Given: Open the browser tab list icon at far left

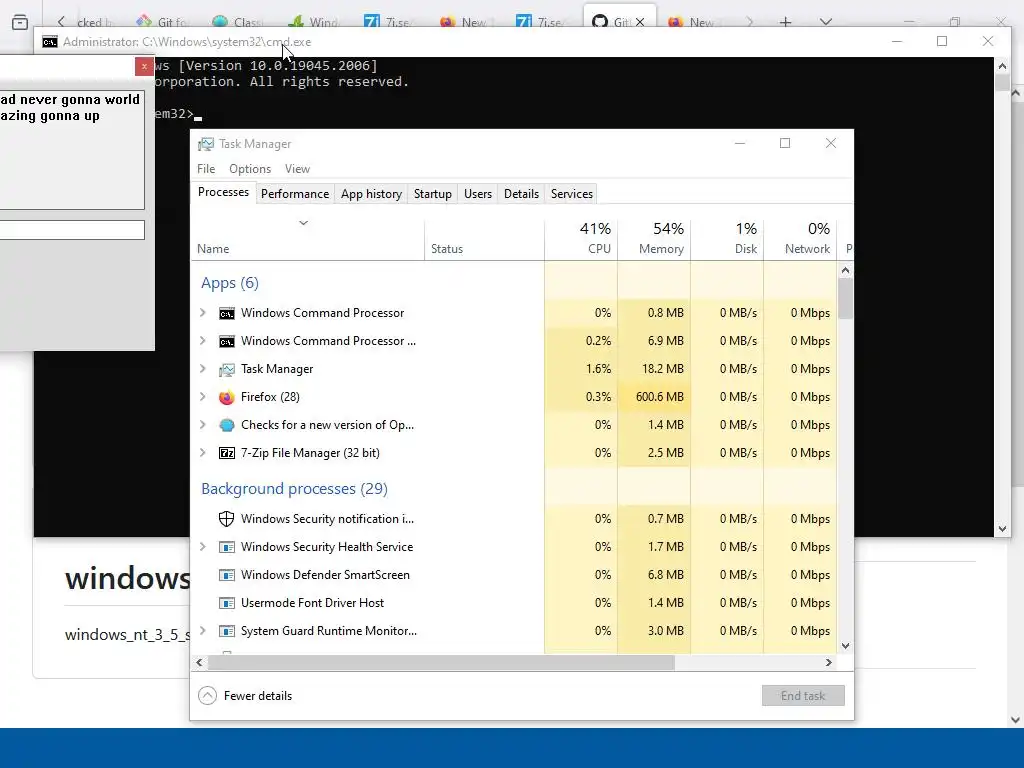Looking at the screenshot, I should coord(20,22).
